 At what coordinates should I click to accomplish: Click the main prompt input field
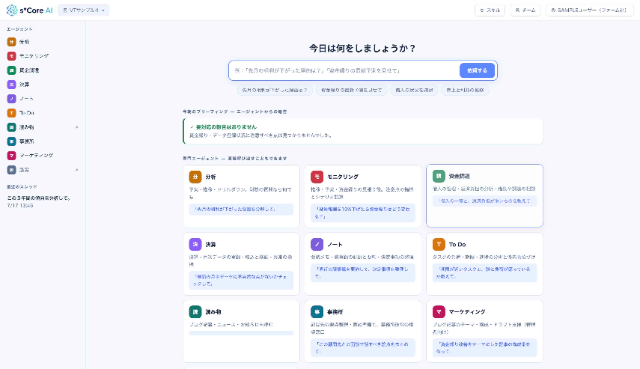[x=344, y=71]
